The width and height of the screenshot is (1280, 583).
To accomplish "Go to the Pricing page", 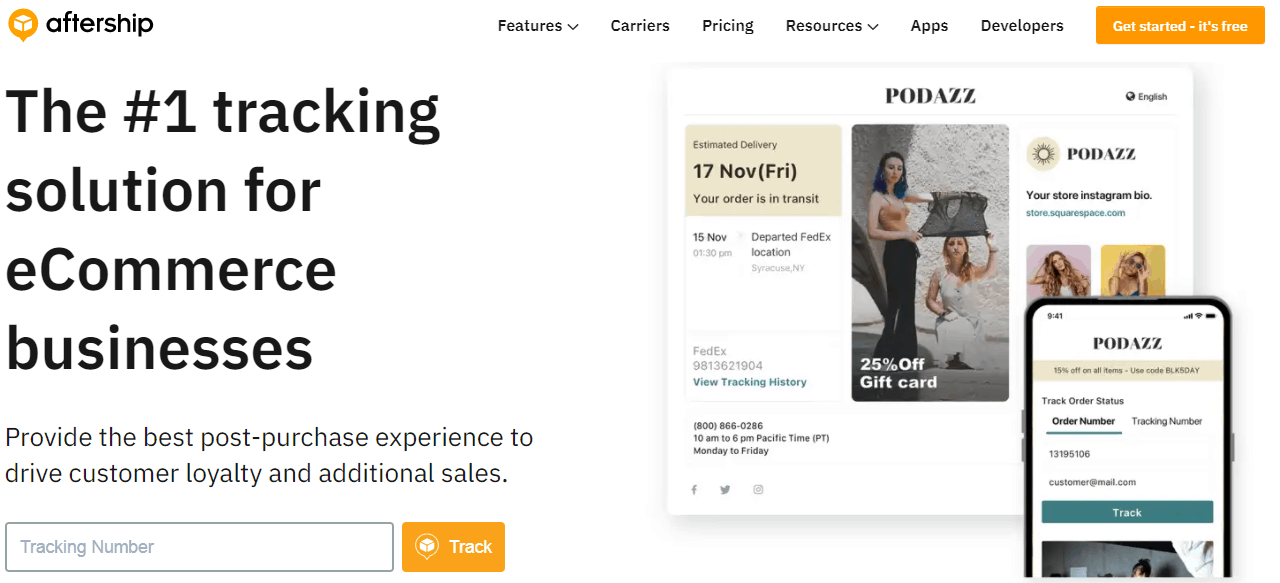I will coord(728,26).
